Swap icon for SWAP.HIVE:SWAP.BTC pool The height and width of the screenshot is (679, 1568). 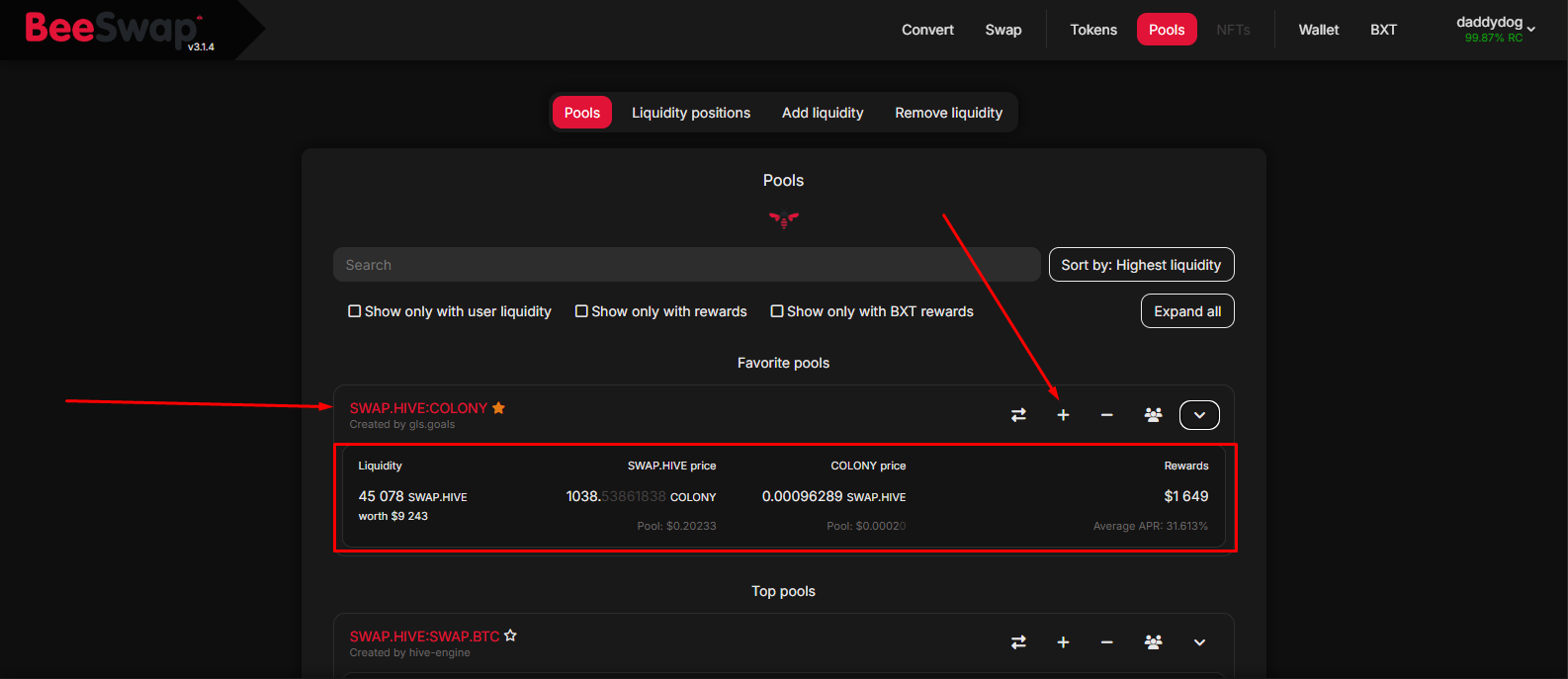1018,642
